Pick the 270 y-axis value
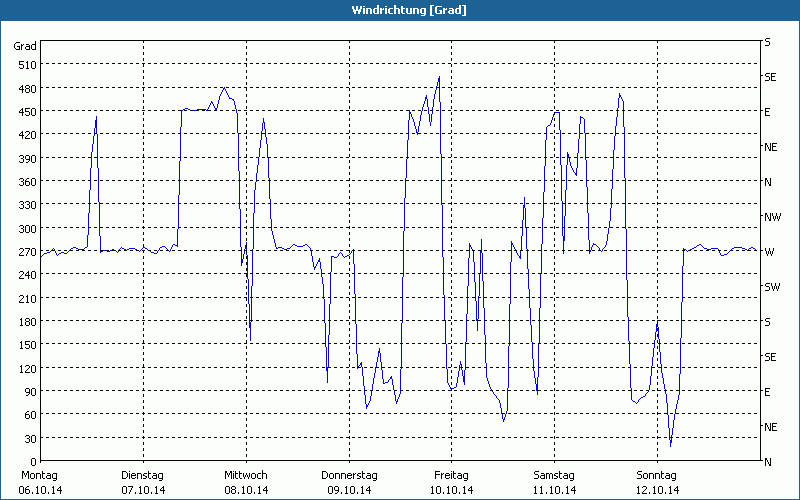The height and width of the screenshot is (500, 800). (x=28, y=252)
